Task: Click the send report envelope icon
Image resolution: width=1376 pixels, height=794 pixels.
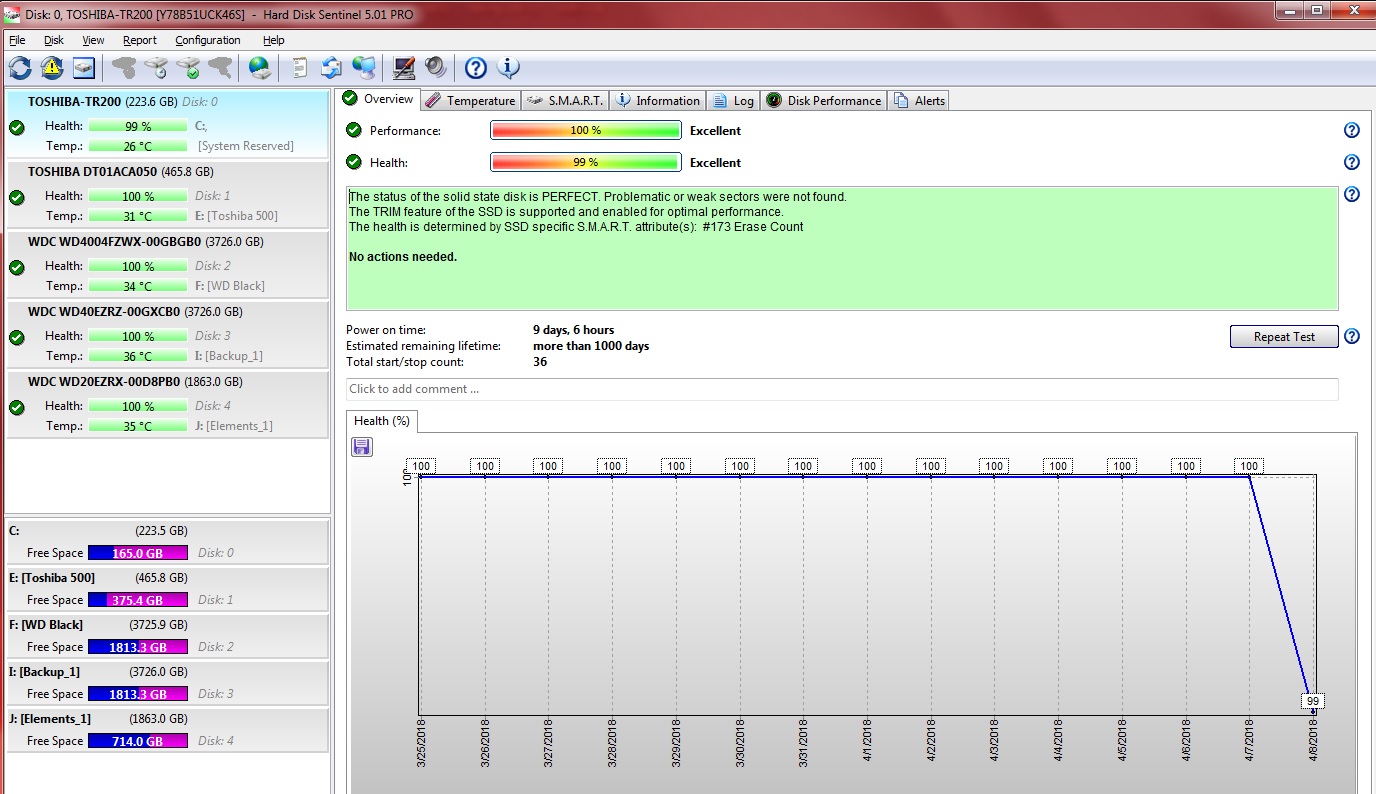Action: [x=331, y=68]
